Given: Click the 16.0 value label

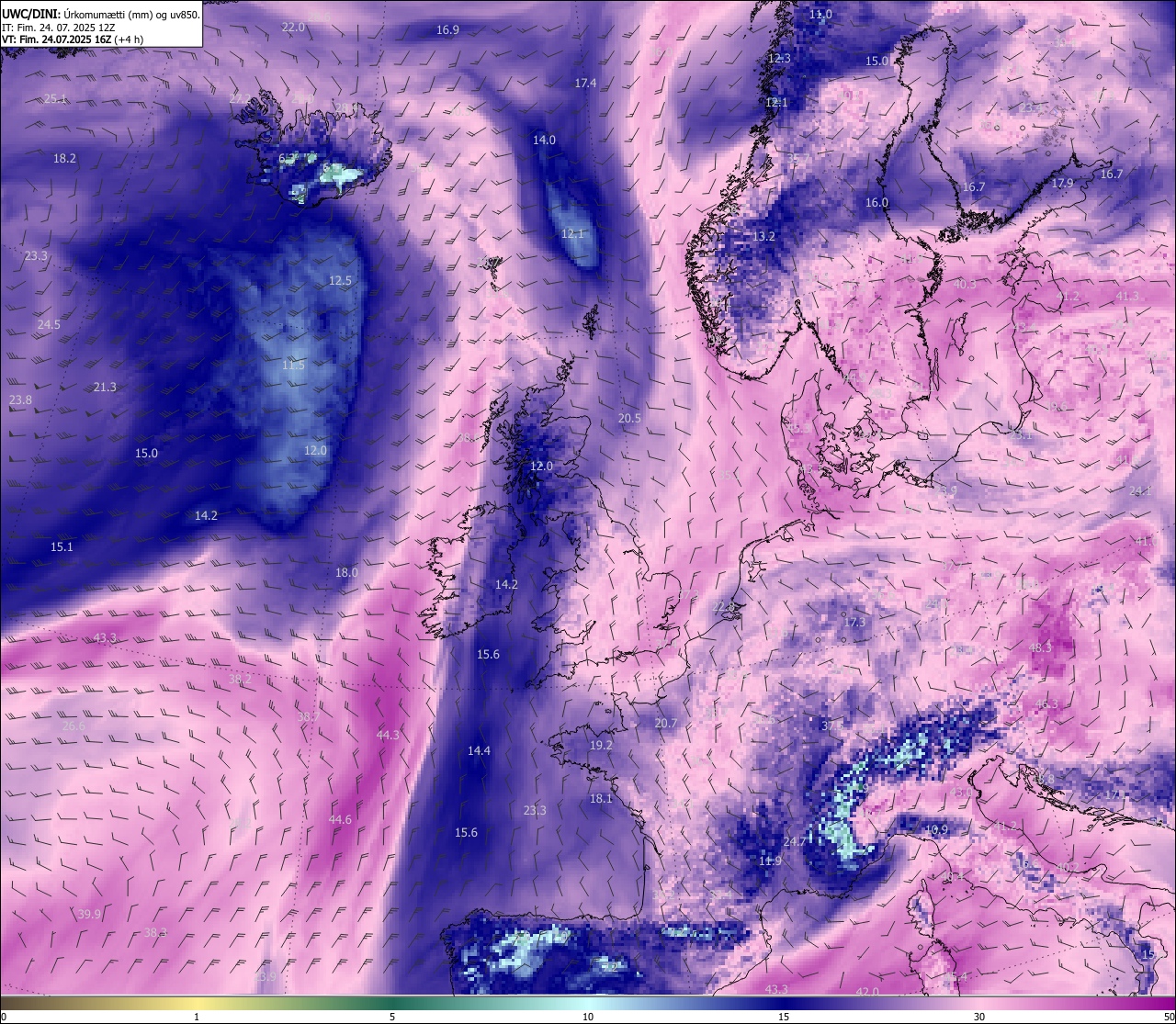Looking at the screenshot, I should [x=876, y=203].
